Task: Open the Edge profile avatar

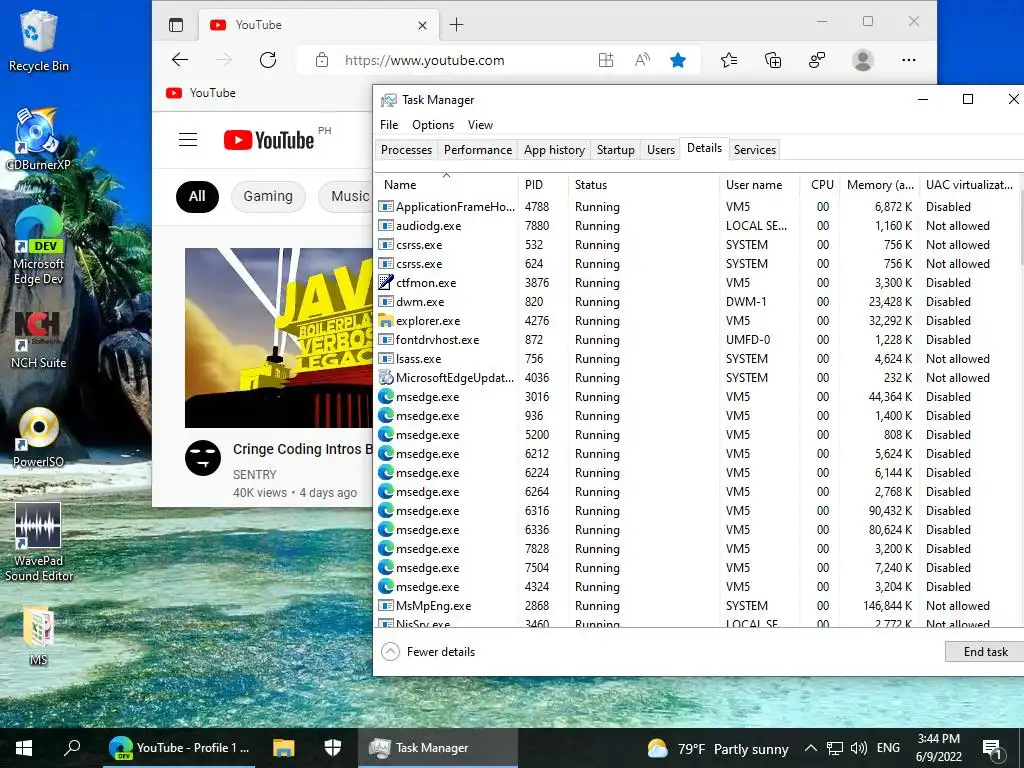Action: click(863, 60)
